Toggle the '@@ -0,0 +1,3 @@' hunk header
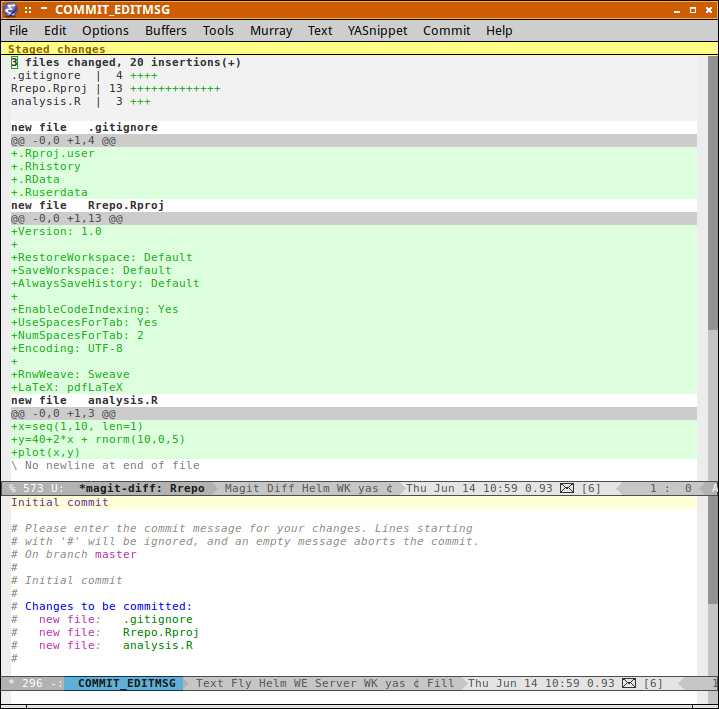This screenshot has width=719, height=709. [x=354, y=414]
